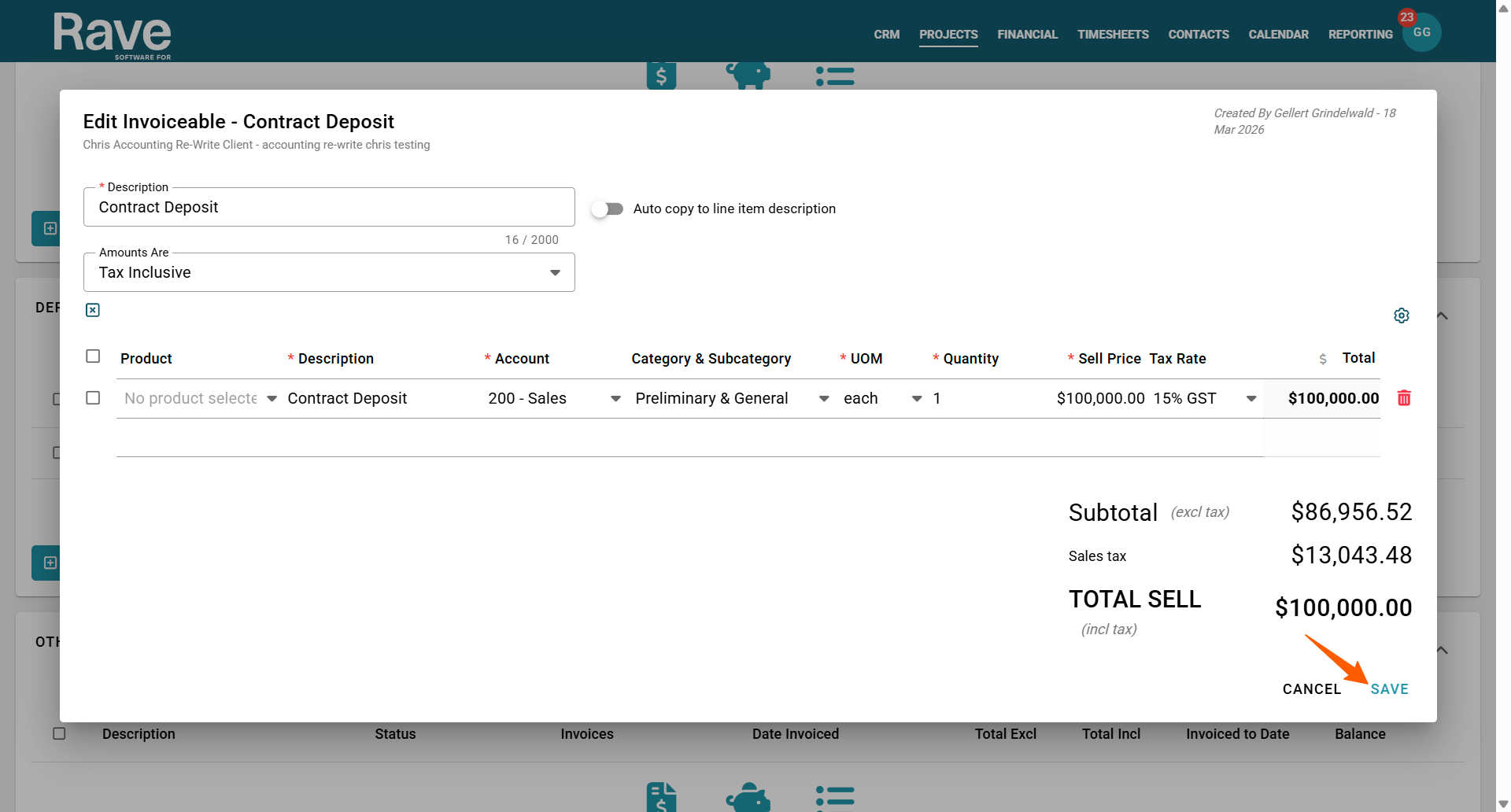The image size is (1511, 812).
Task: Click the scrollbar up arrow
Action: point(1503,7)
